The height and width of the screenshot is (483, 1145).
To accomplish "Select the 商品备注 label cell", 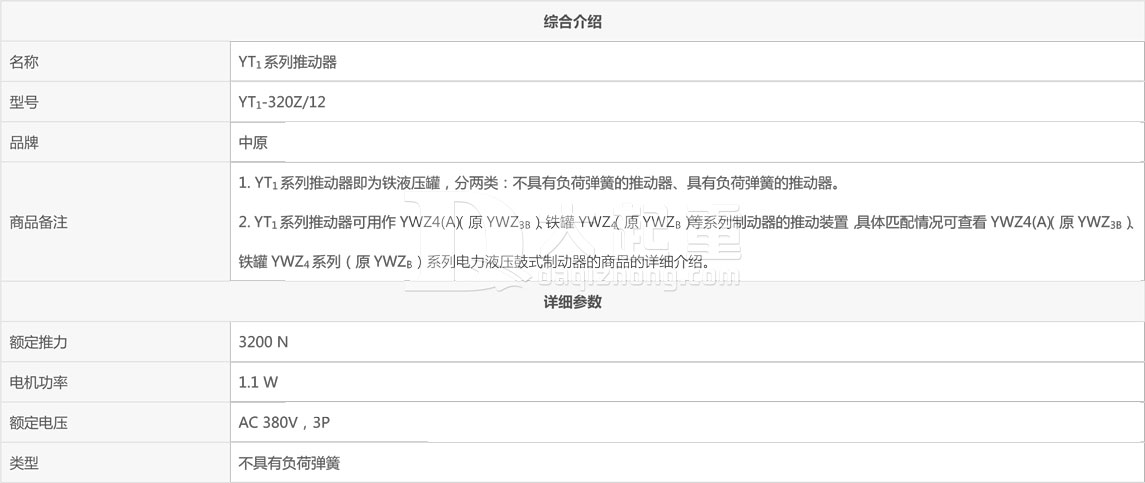I will coord(115,222).
